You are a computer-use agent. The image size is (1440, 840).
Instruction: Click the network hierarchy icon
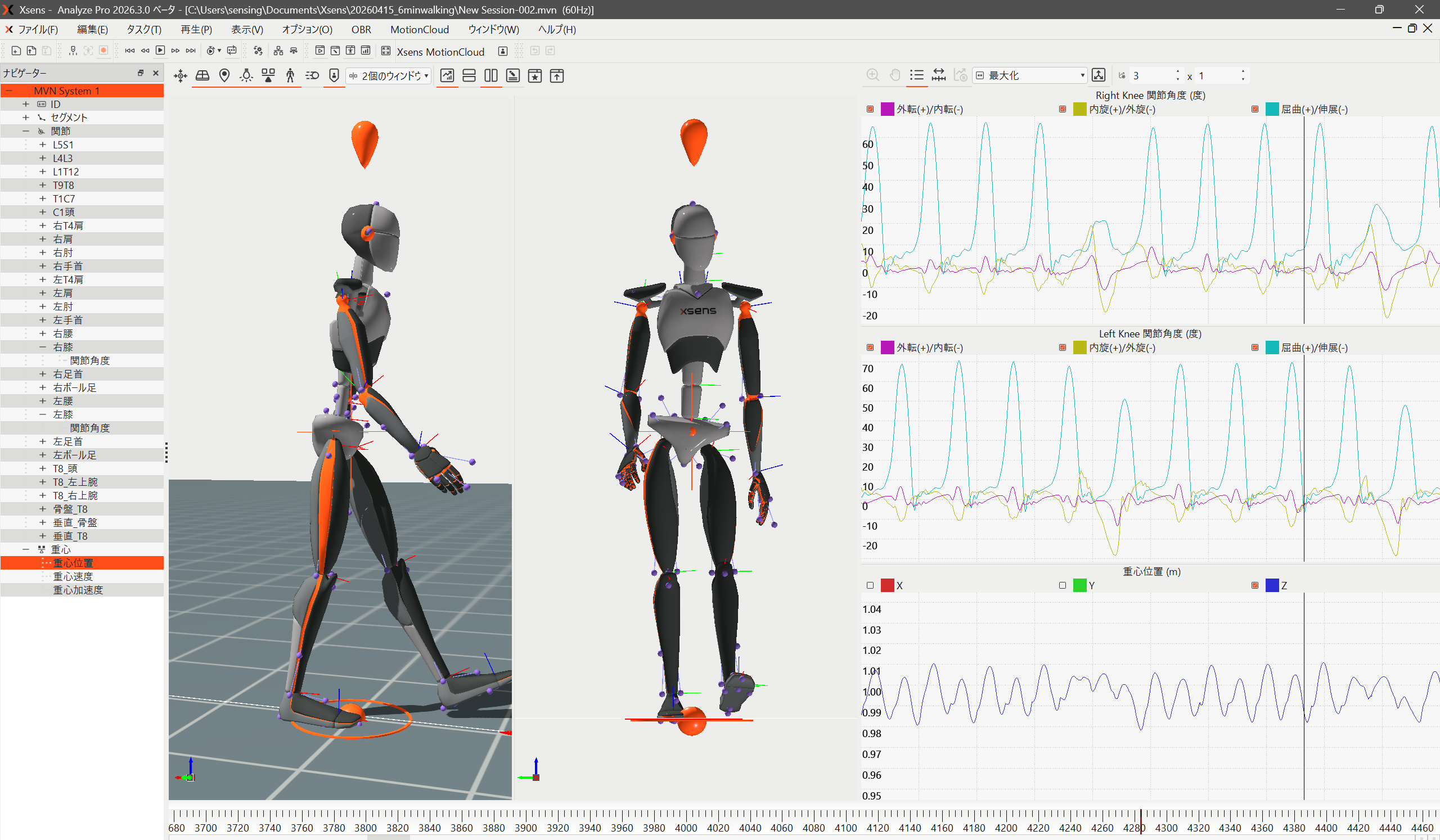tap(278, 51)
